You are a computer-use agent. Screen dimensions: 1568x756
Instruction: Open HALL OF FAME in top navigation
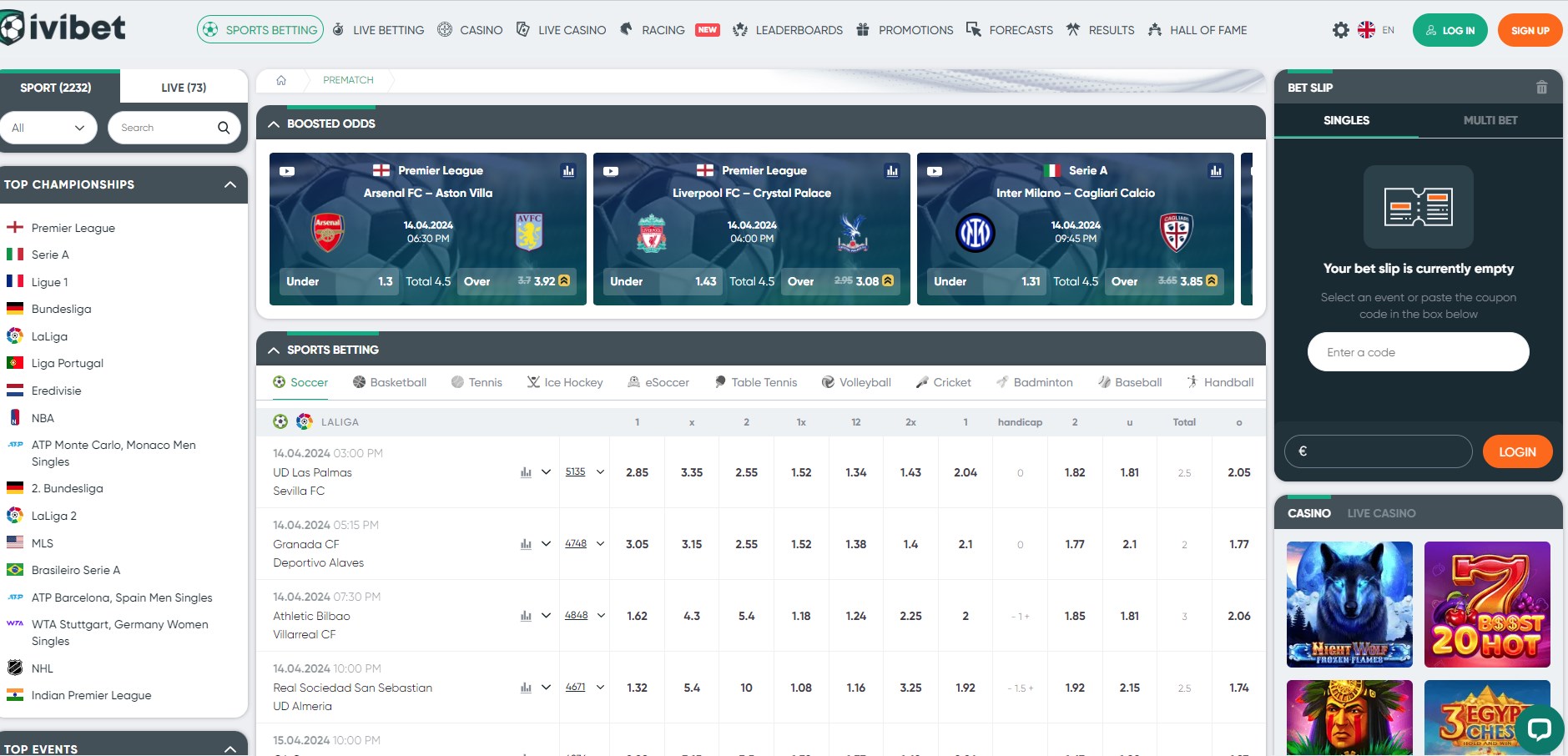click(1197, 30)
